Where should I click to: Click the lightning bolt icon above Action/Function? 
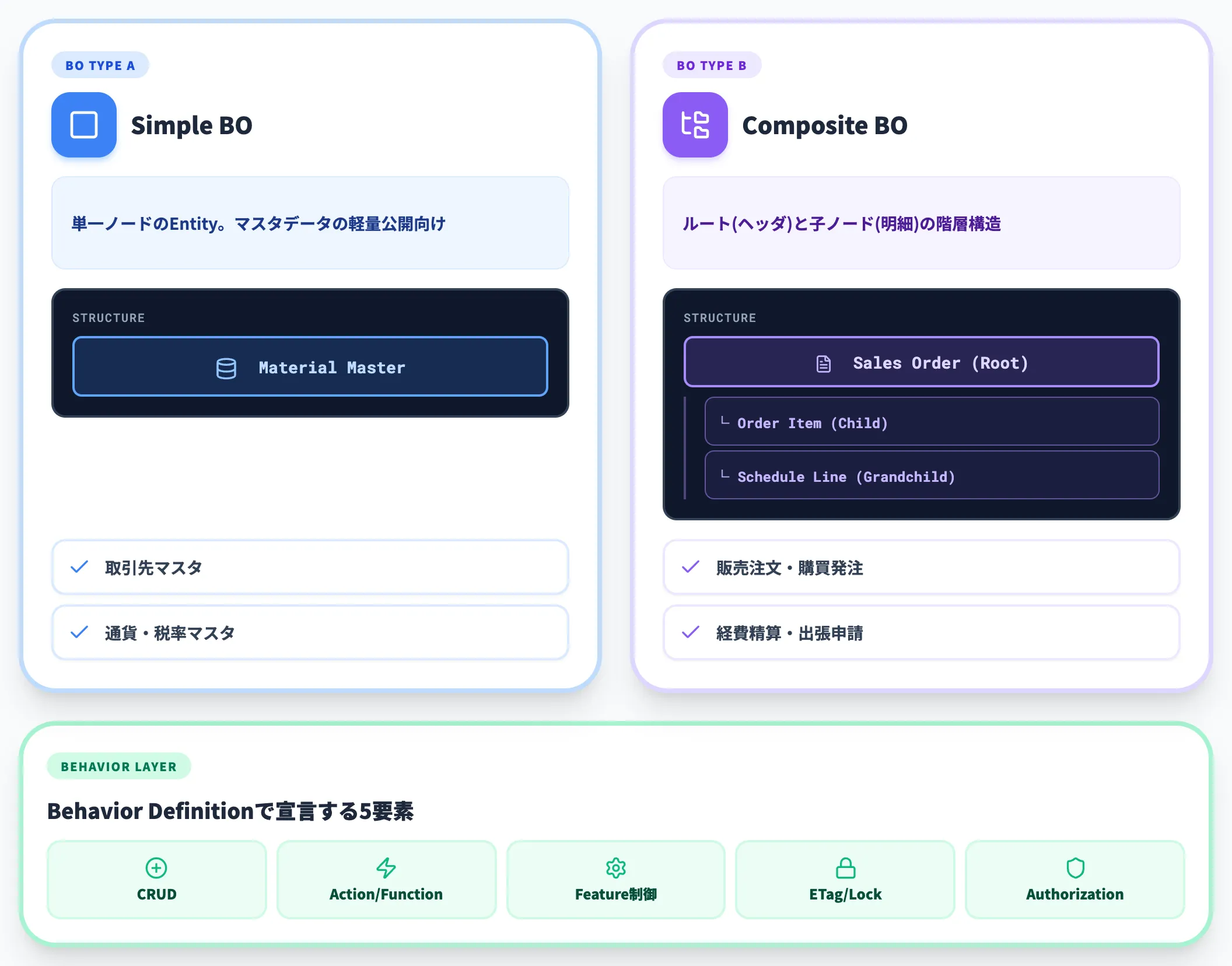[x=386, y=868]
